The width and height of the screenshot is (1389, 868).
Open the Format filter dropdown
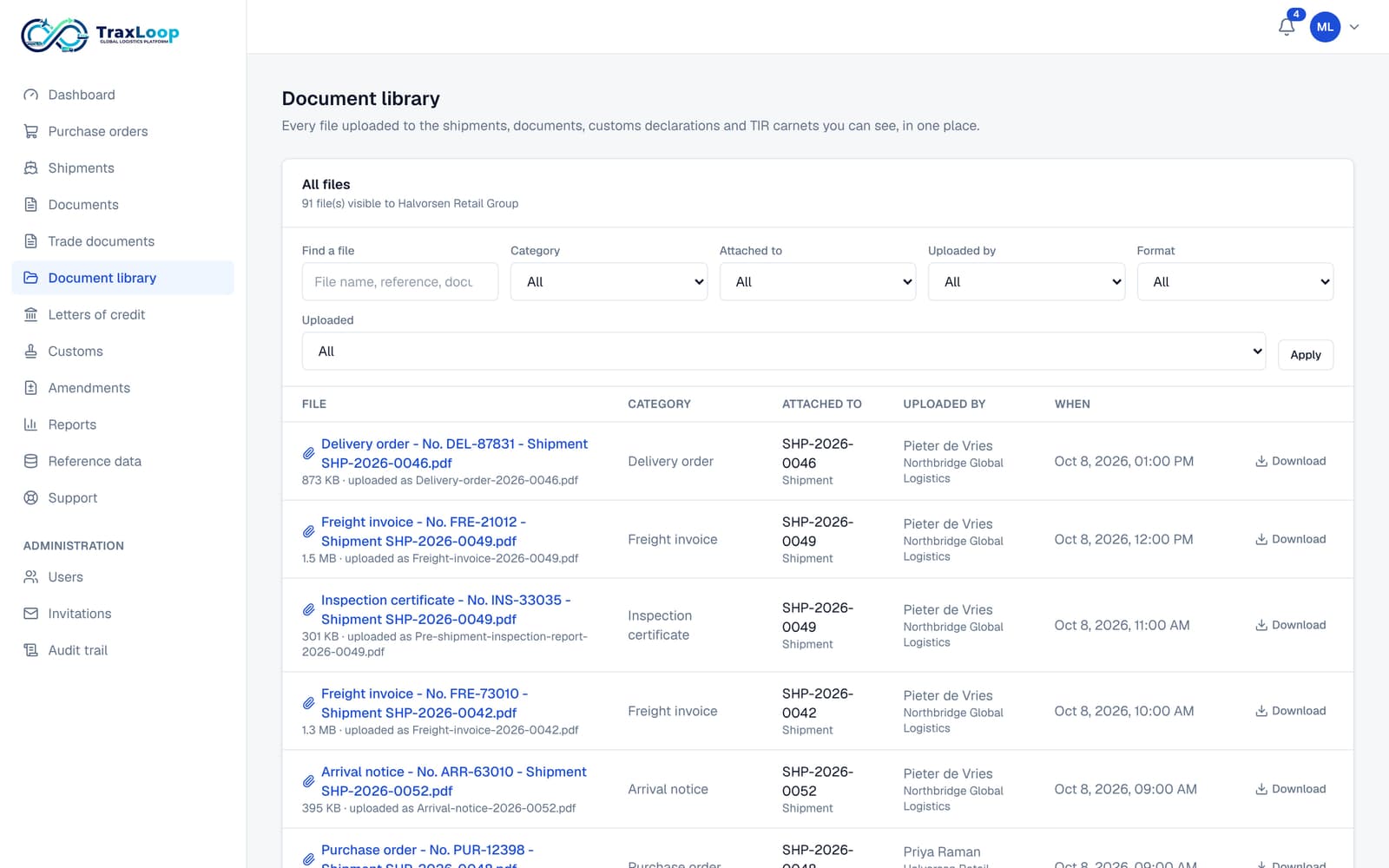click(x=1235, y=282)
